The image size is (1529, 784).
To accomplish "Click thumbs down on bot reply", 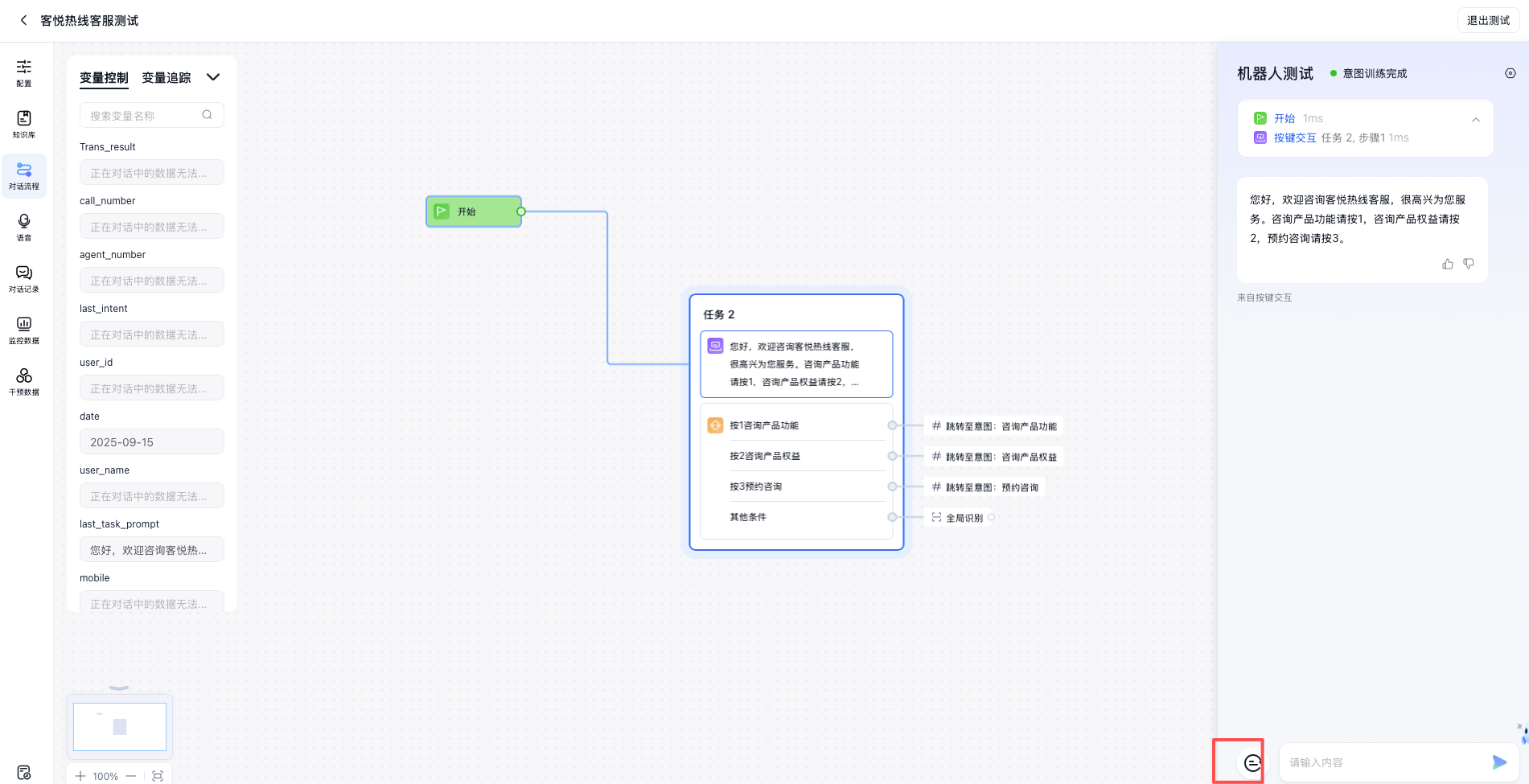I will (1469, 264).
